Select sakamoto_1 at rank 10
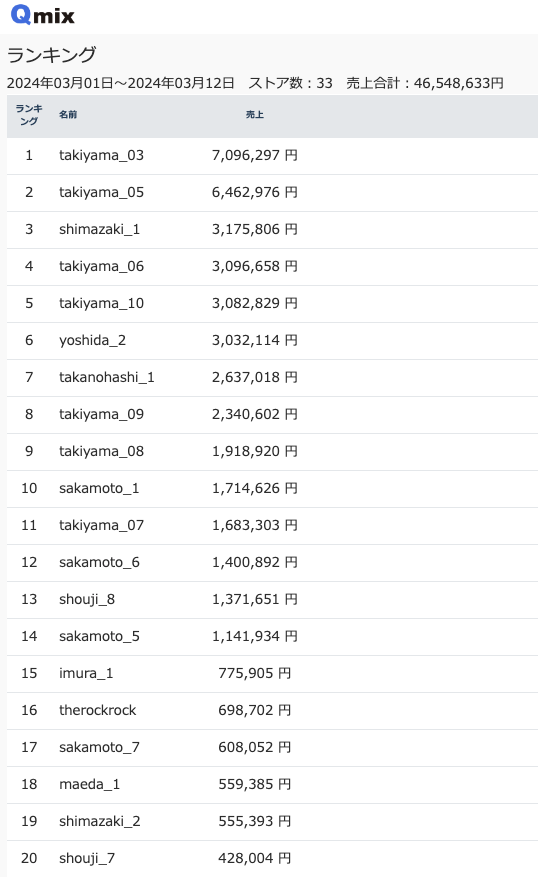Screen dimensions: 538x877 pos(99,488)
